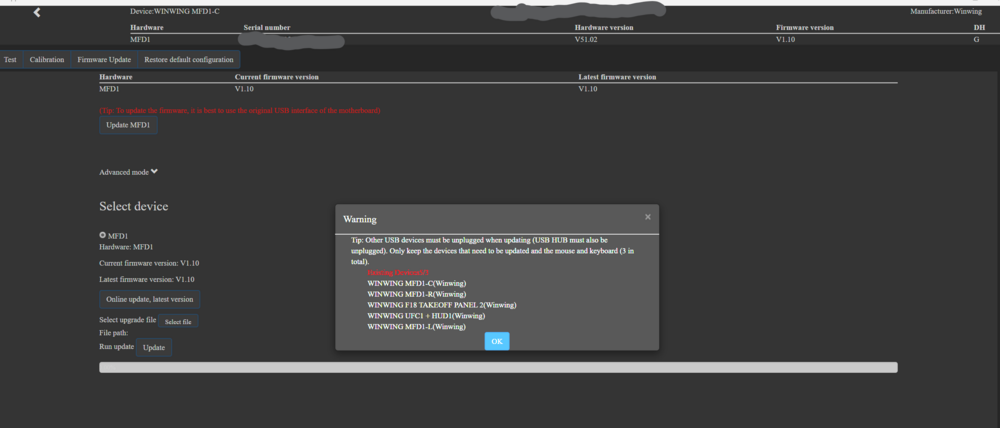Image resolution: width=1000 pixels, height=428 pixels.
Task: Click the Update button beside Run update
Action: 154,348
